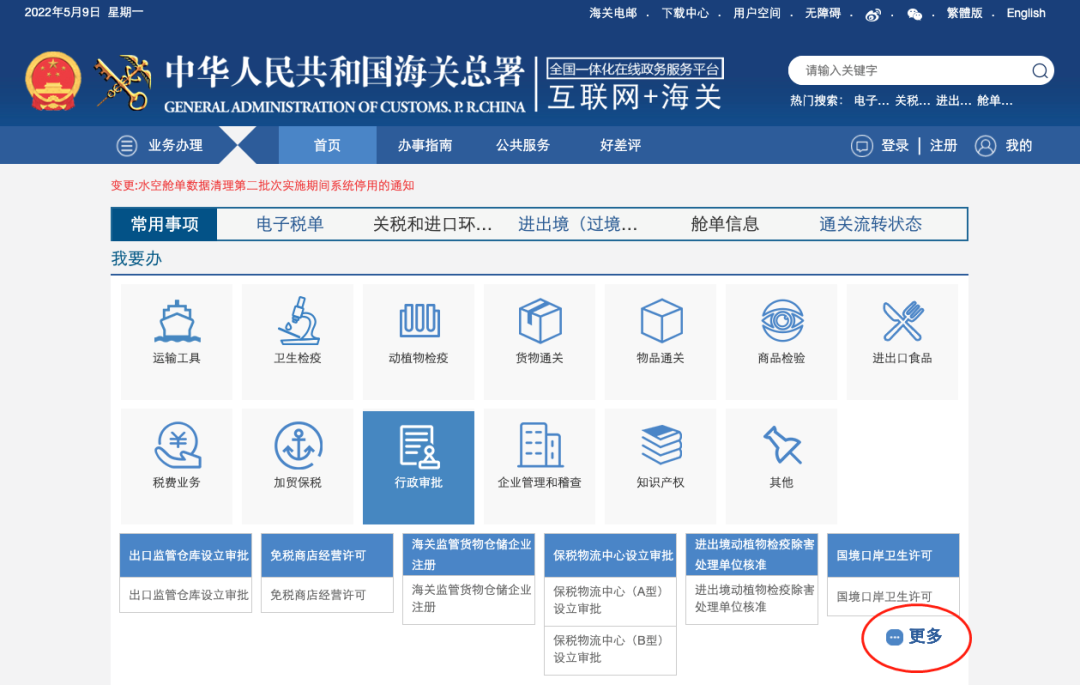Screen dimensions: 1080x685
Task: Expand more approvals via 更多
Action: [x=914, y=638]
